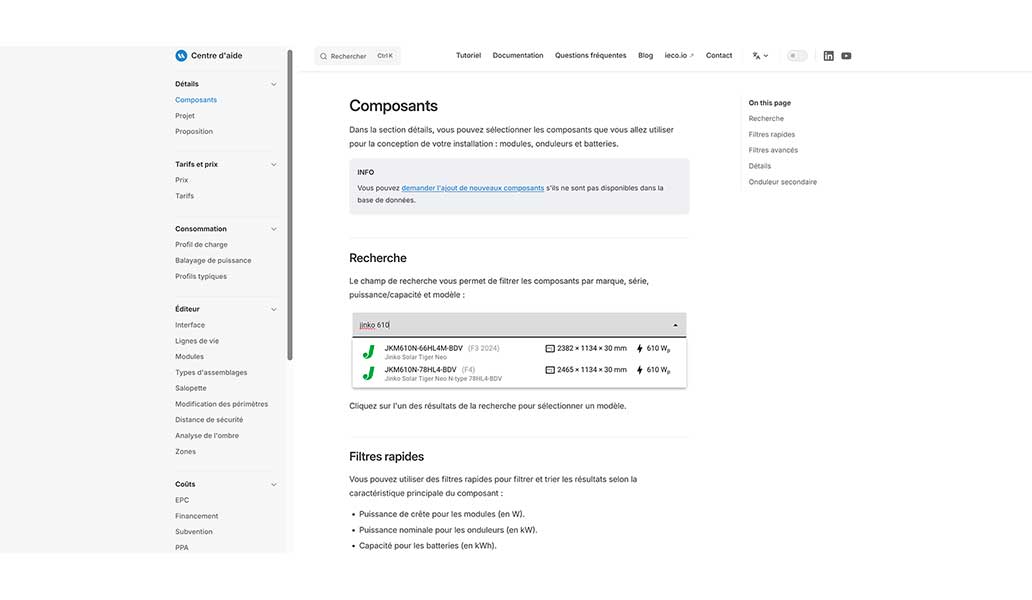Click the Rechercher search box
1032x600 pixels.
[x=357, y=56]
